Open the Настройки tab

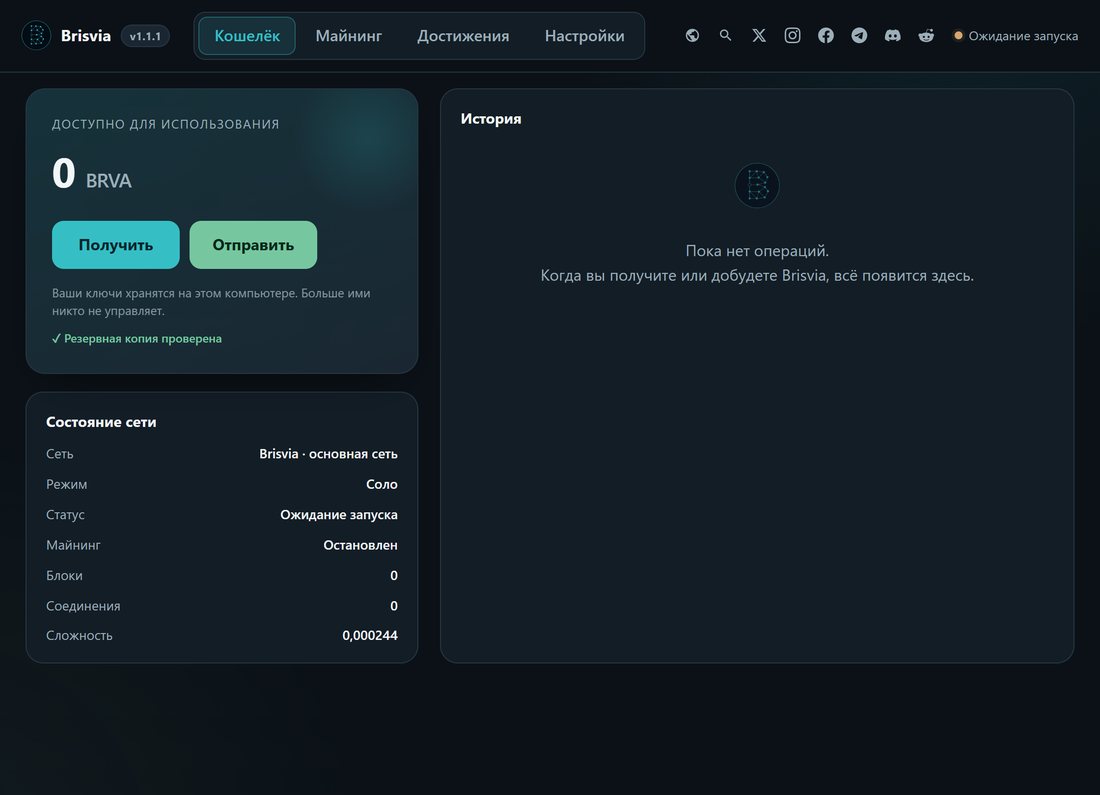pyautogui.click(x=584, y=36)
